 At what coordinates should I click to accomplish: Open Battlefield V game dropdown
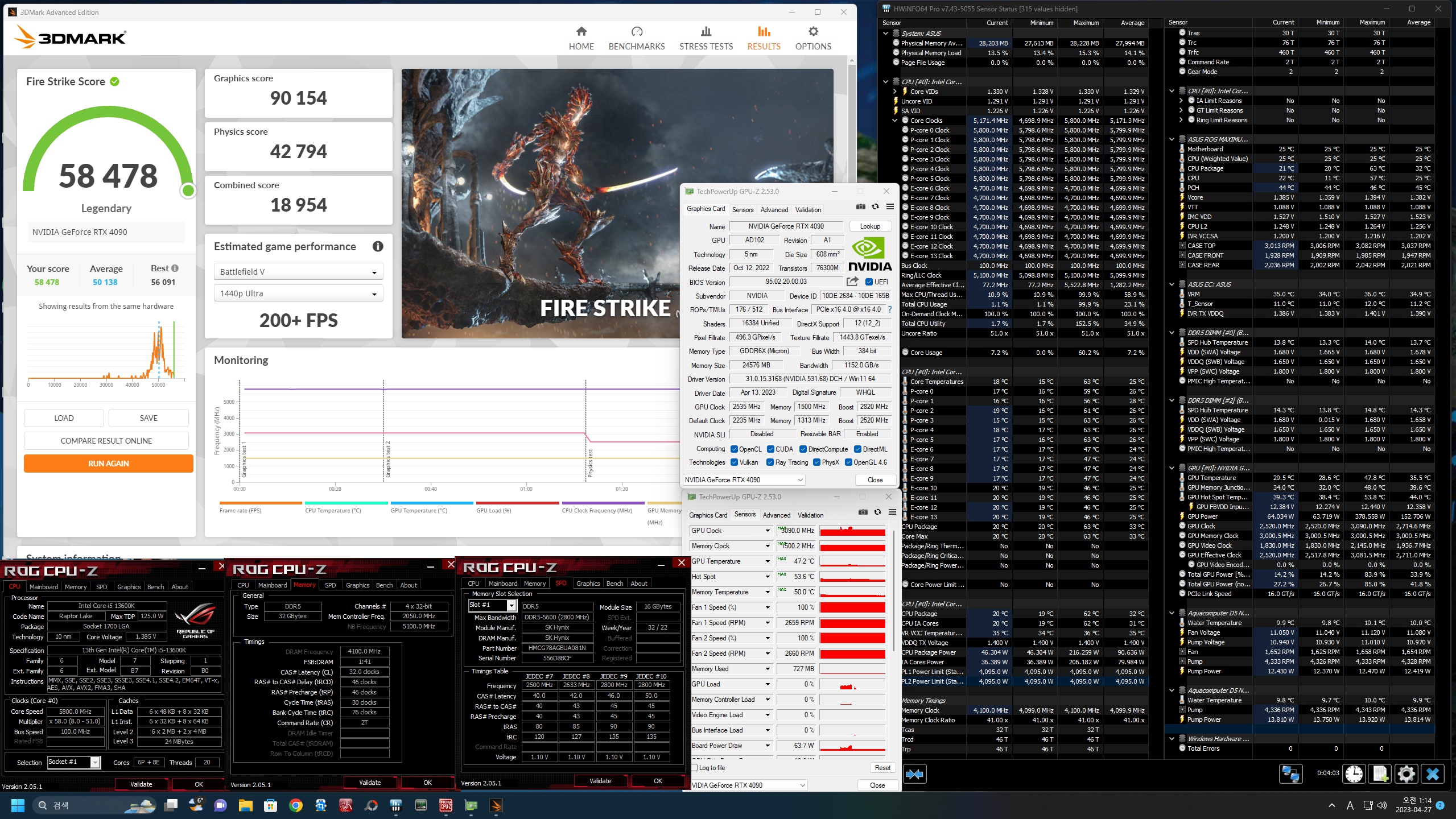click(298, 272)
